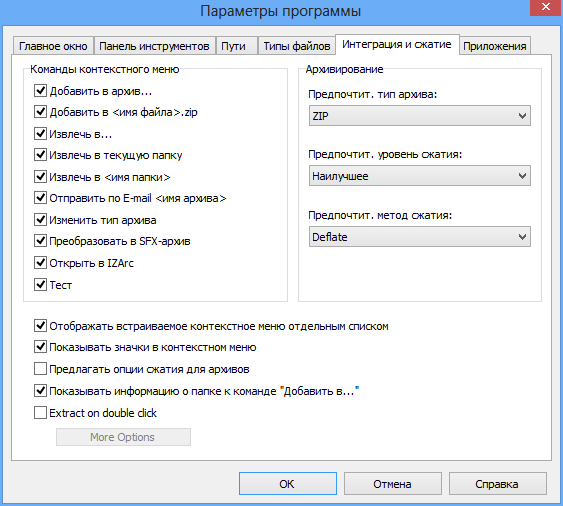This screenshot has width=563, height=506.
Task: Toggle 'Добавить в <имя файла>.zip' option
Action: tap(40, 112)
